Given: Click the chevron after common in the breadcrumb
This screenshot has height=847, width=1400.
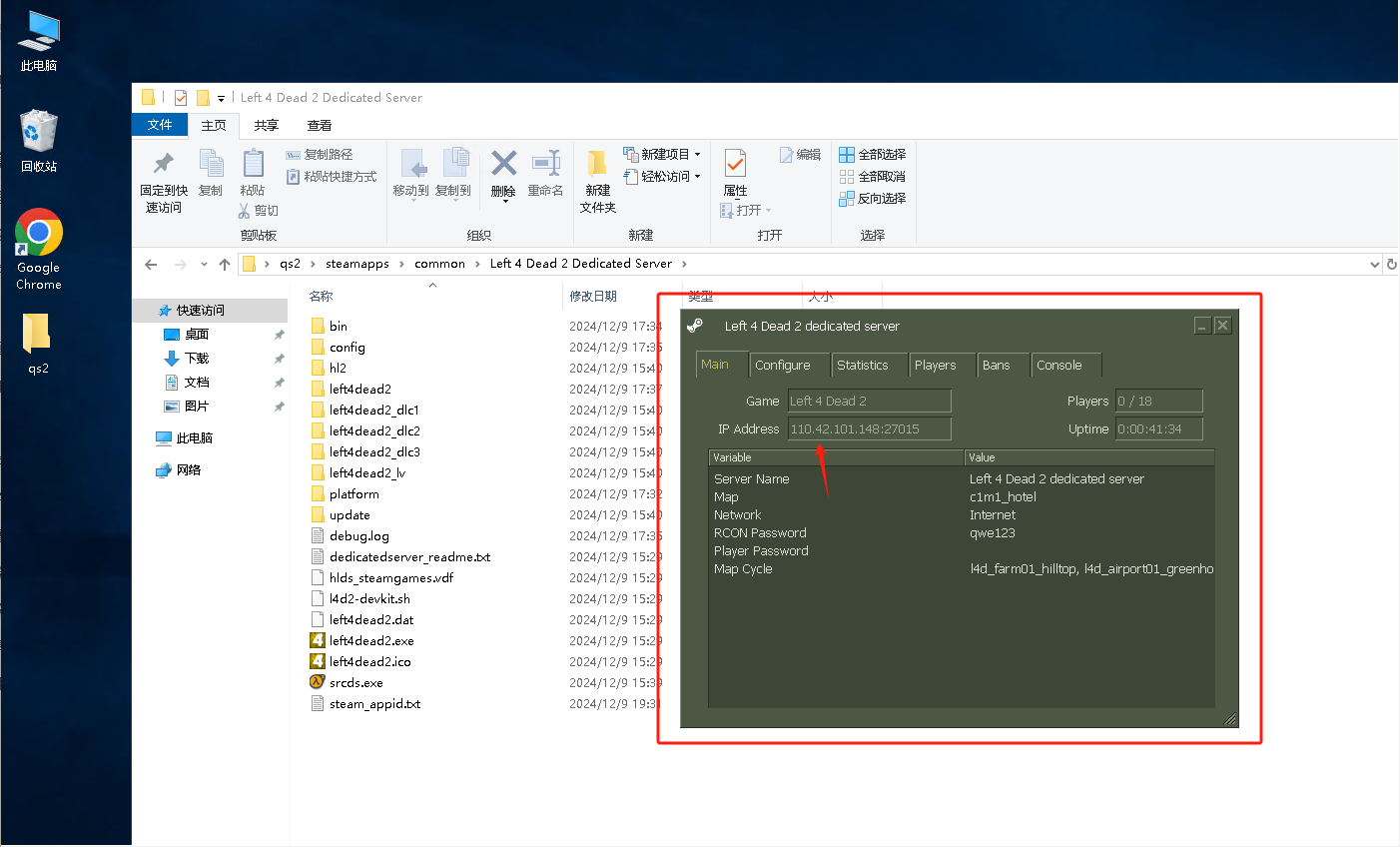Looking at the screenshot, I should pos(477,265).
